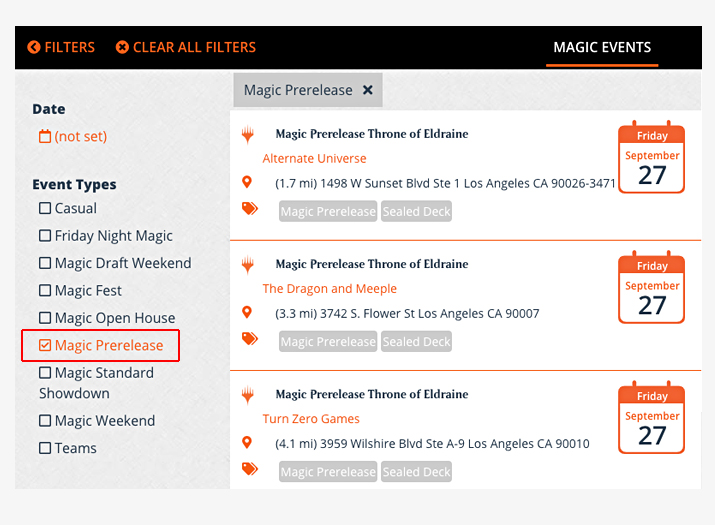Set the date via (not set) link

coord(81,136)
